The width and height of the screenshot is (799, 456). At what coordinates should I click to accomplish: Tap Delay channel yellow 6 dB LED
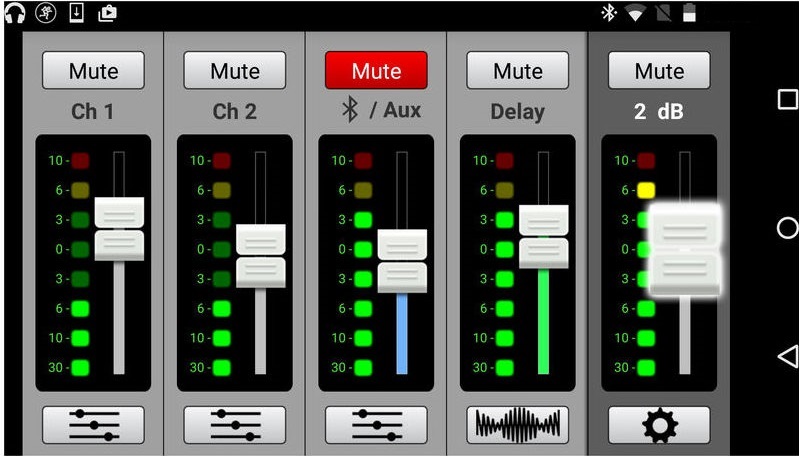504,191
